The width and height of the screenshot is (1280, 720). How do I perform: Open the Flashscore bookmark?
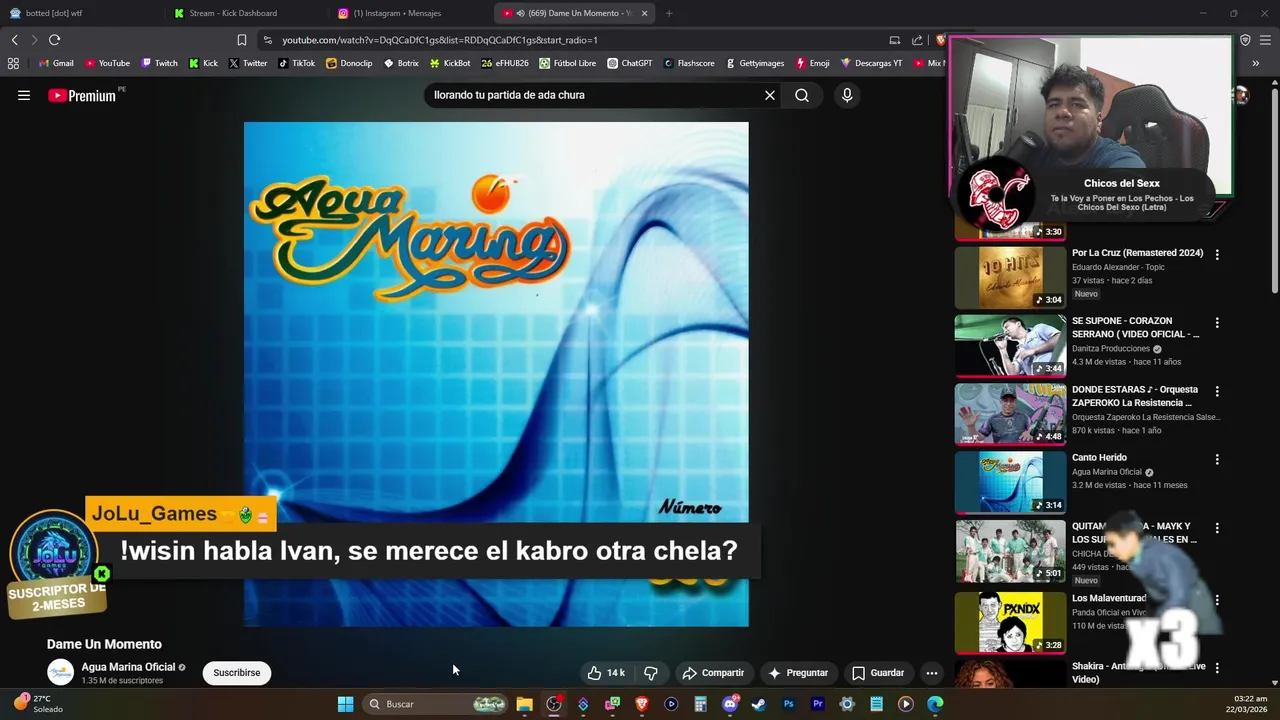click(x=688, y=63)
